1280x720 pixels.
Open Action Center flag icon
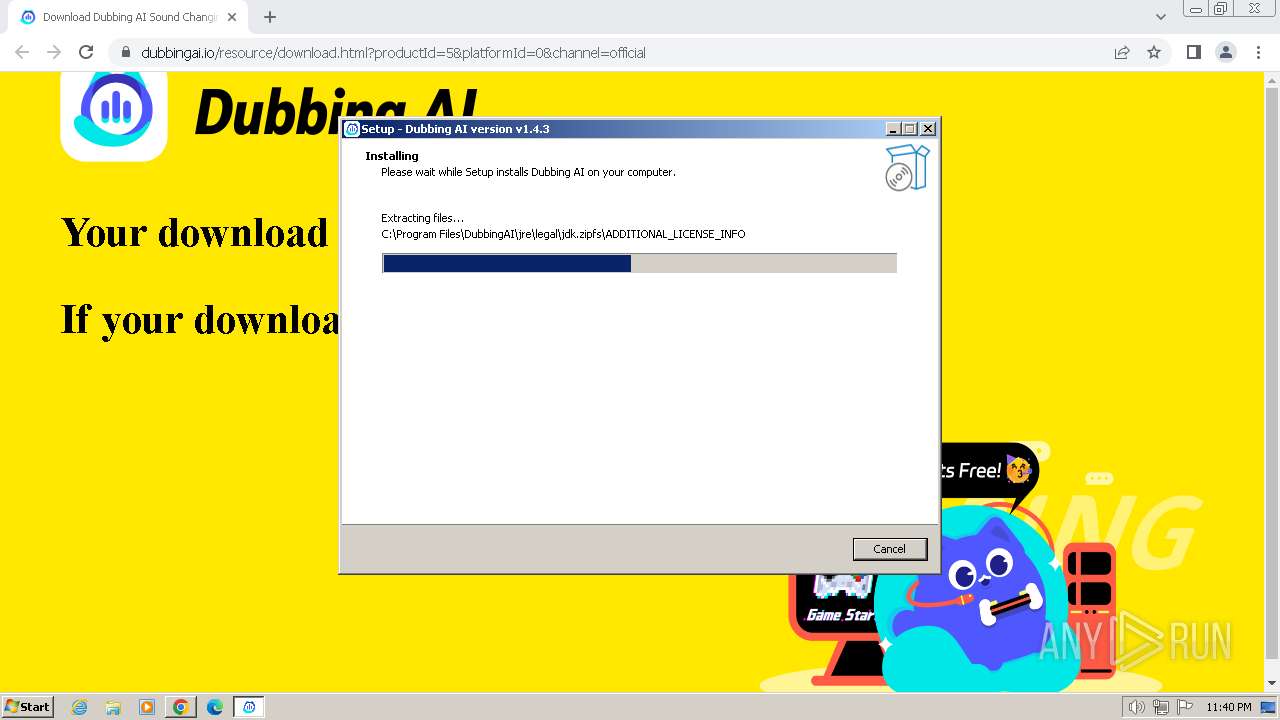pos(1183,707)
